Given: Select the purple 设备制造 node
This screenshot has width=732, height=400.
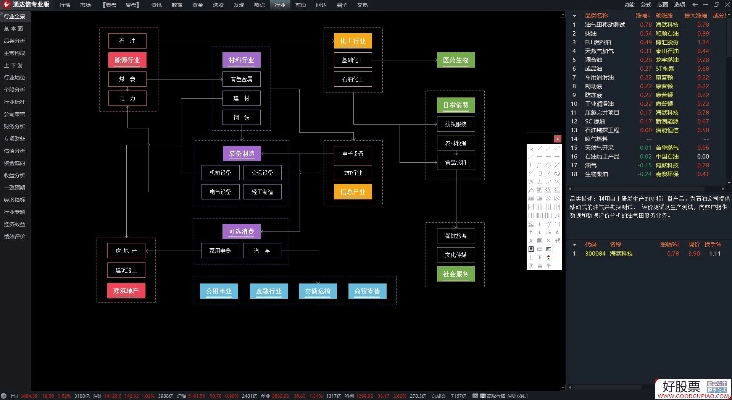Looking at the screenshot, I should [x=241, y=154].
